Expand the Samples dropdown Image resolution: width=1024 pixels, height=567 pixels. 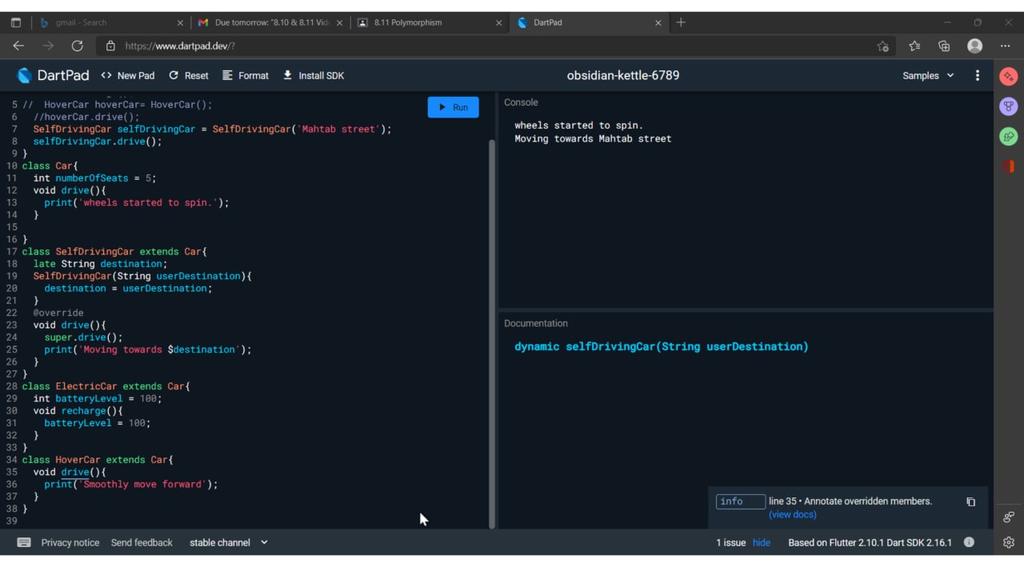tap(928, 76)
